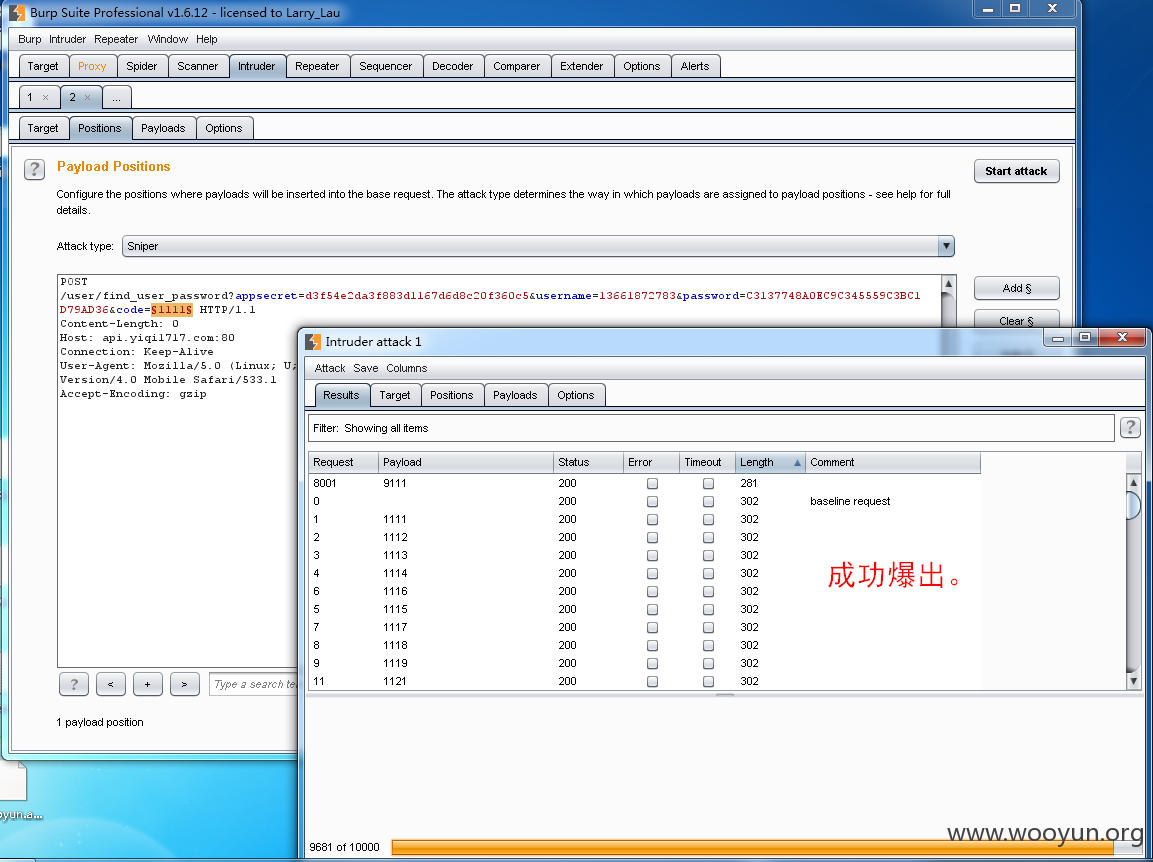Click the Burp Suite main window title icon
This screenshot has height=862, width=1153.
17,13
